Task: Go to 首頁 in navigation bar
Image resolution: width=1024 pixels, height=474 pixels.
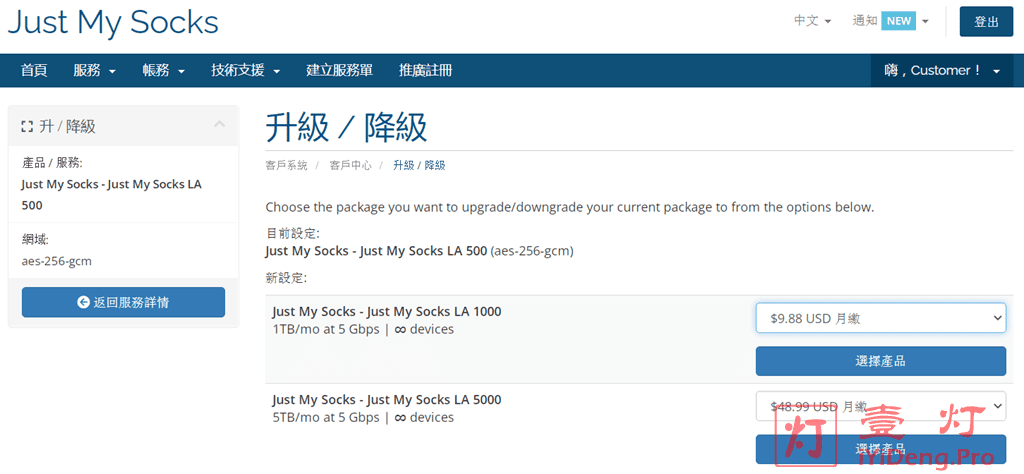Action: [x=34, y=71]
